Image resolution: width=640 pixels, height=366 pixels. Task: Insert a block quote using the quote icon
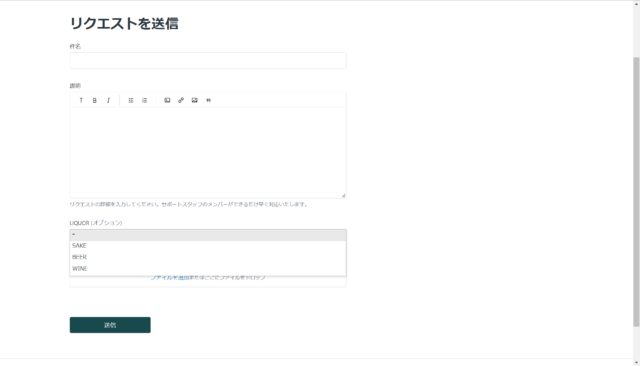[209, 100]
